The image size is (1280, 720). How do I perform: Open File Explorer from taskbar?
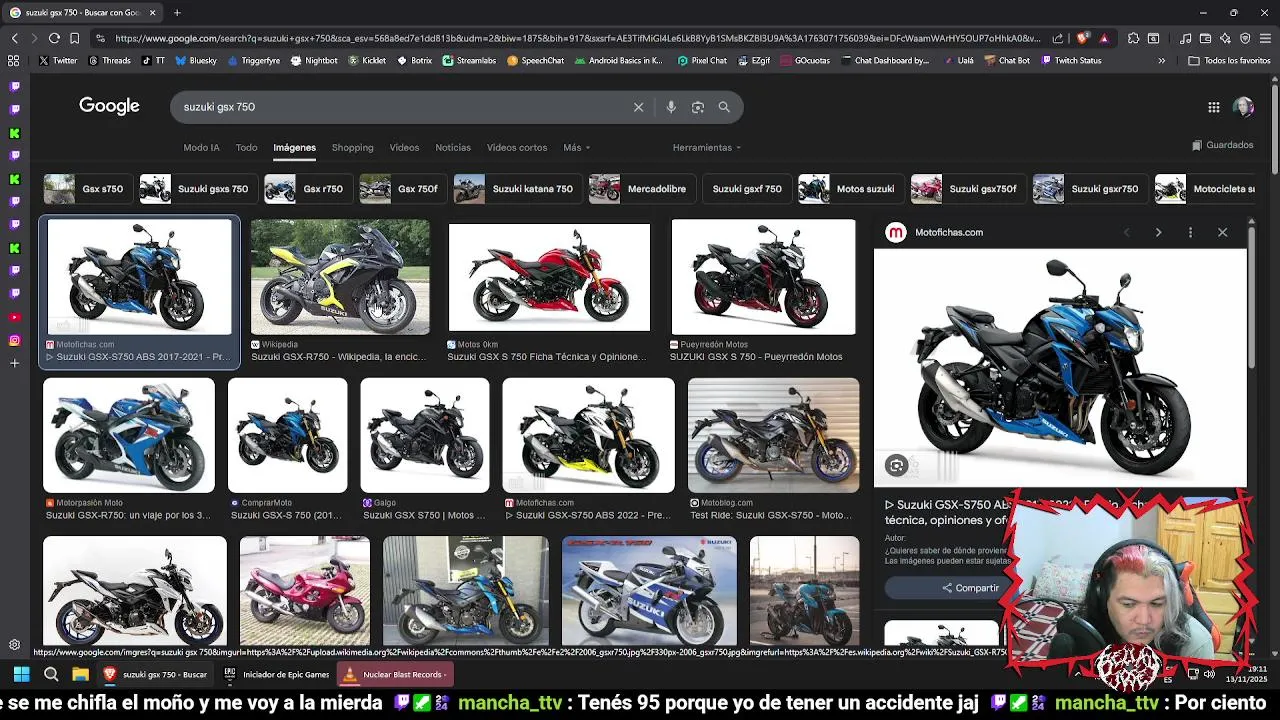point(81,674)
